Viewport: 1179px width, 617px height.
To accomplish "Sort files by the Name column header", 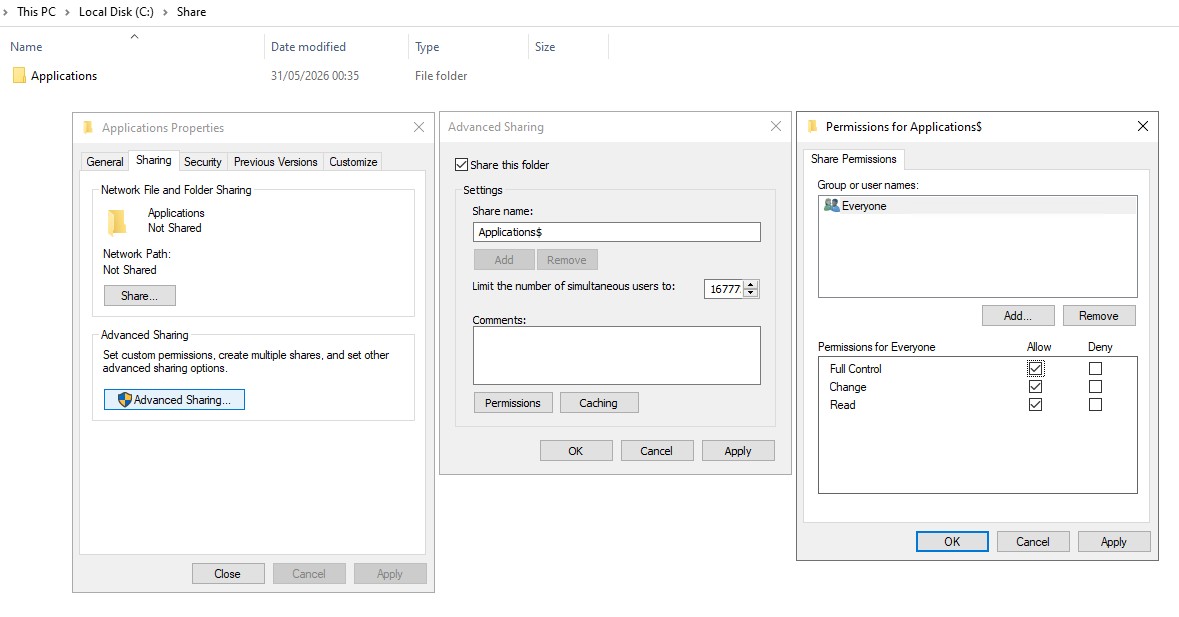I will (26, 47).
